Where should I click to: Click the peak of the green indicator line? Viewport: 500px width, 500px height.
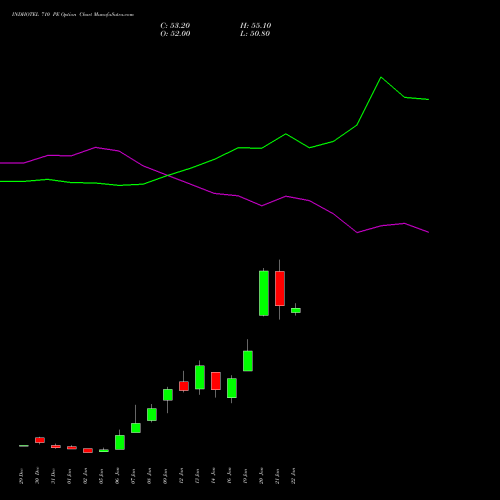click(381, 77)
